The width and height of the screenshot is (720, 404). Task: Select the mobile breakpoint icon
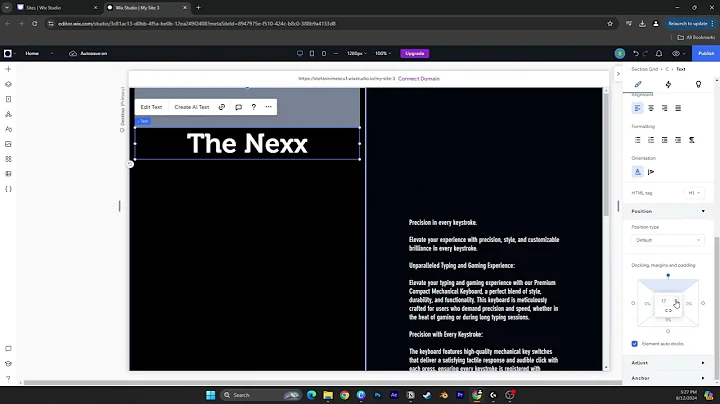point(324,53)
